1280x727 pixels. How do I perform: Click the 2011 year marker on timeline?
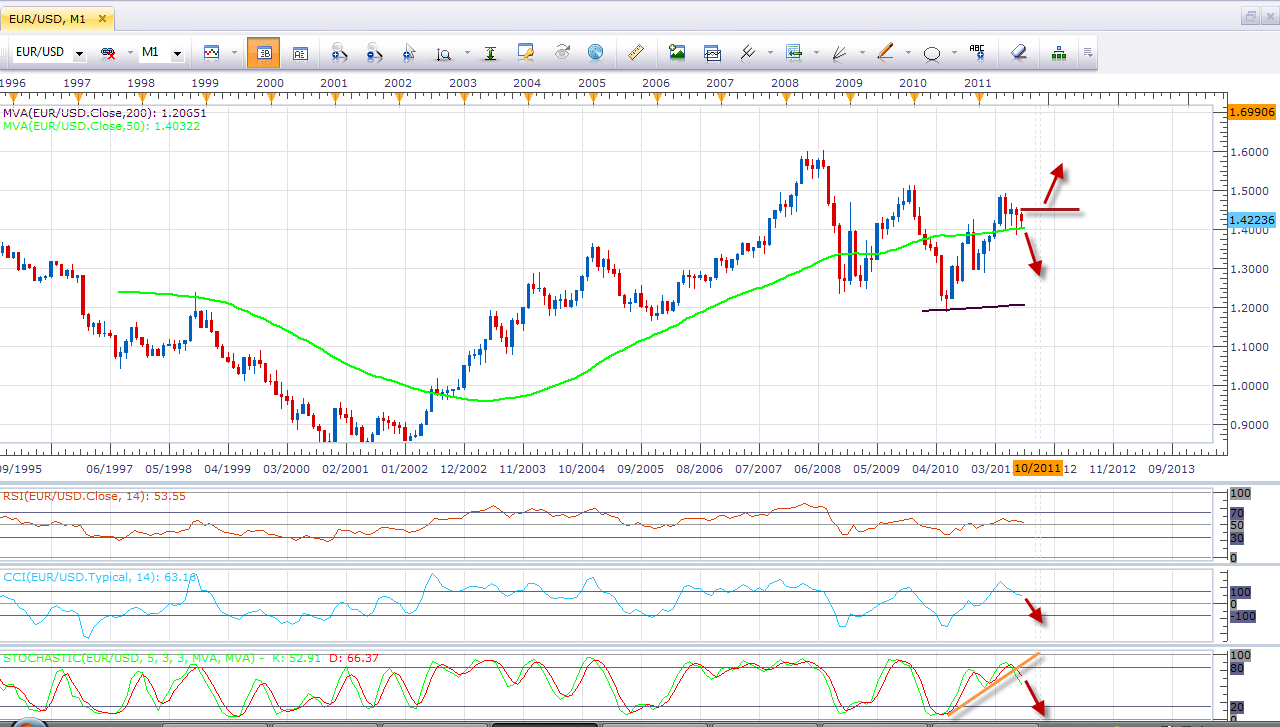[x=978, y=83]
